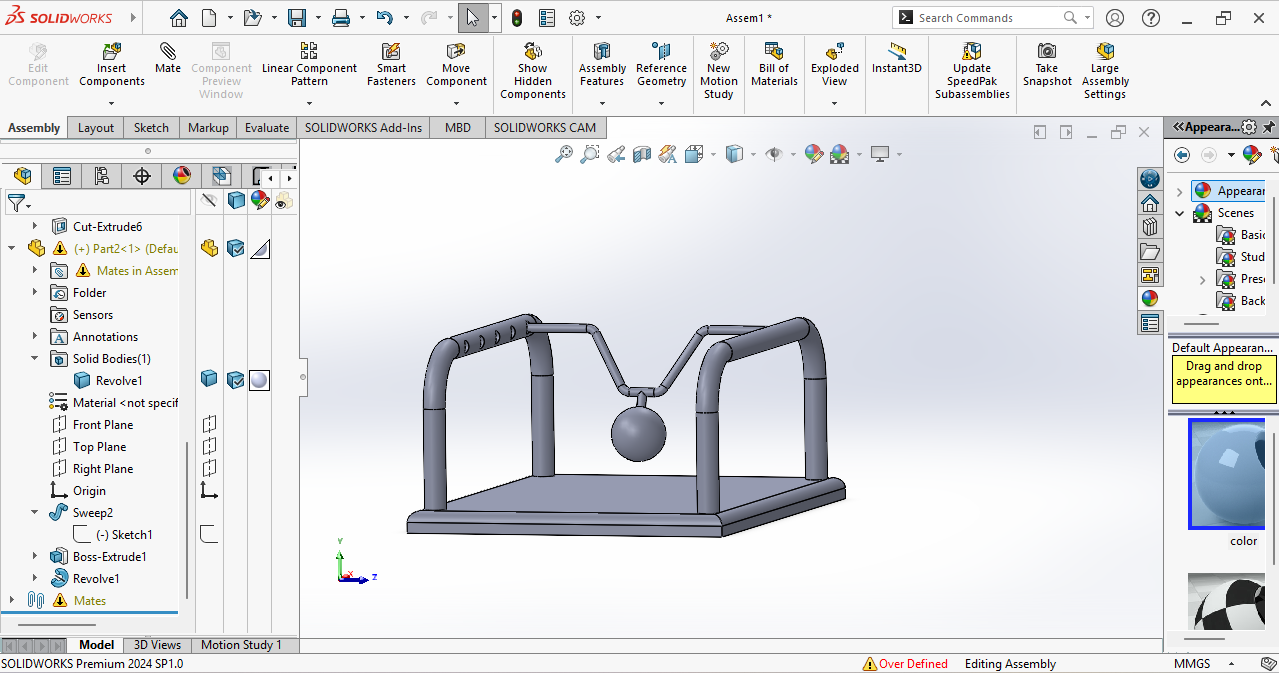Open the 3D Views tab

coord(157,645)
